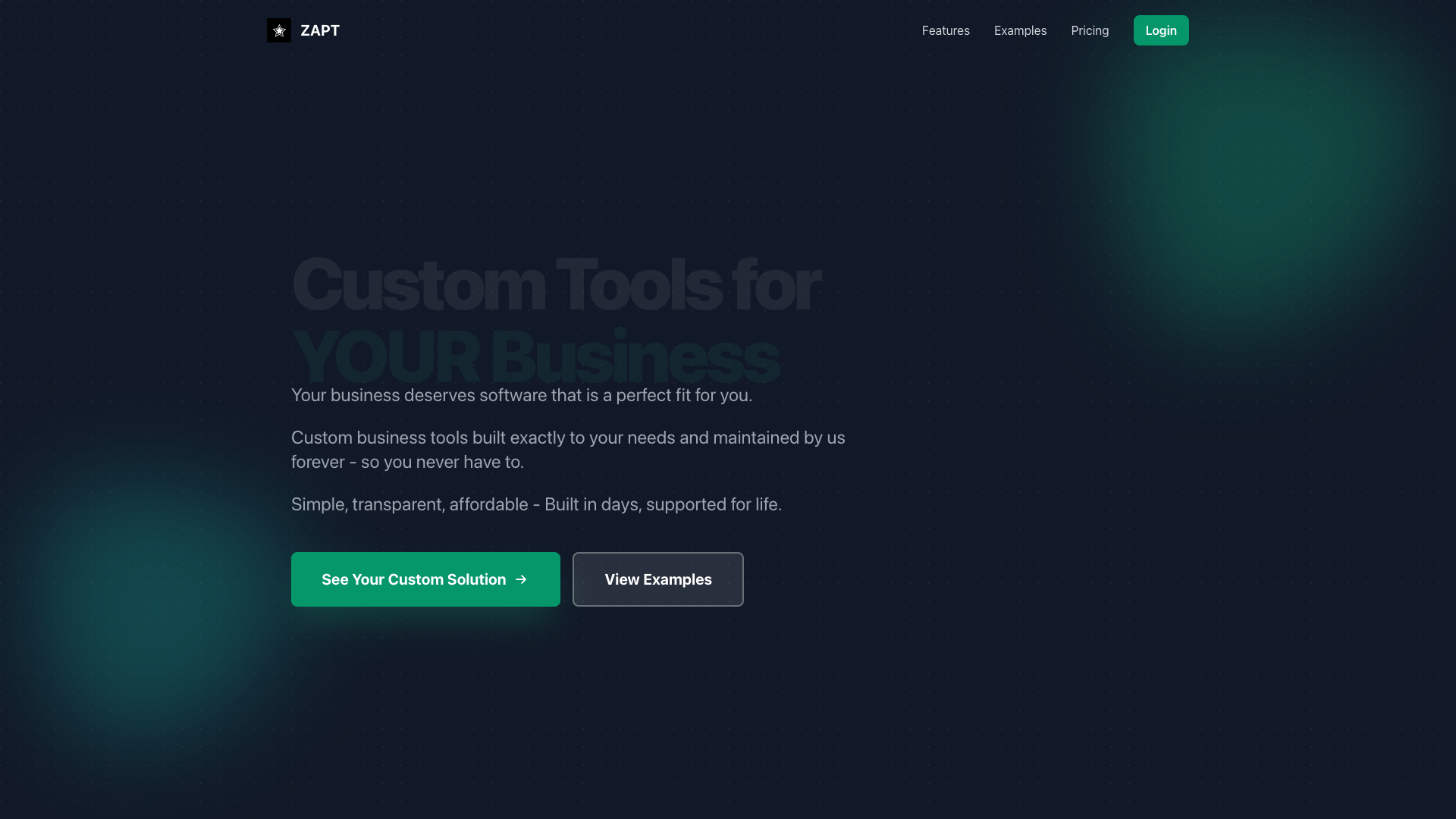Click the word Tools in faded headline
Viewport: 1456px width, 819px height.
[x=639, y=284]
